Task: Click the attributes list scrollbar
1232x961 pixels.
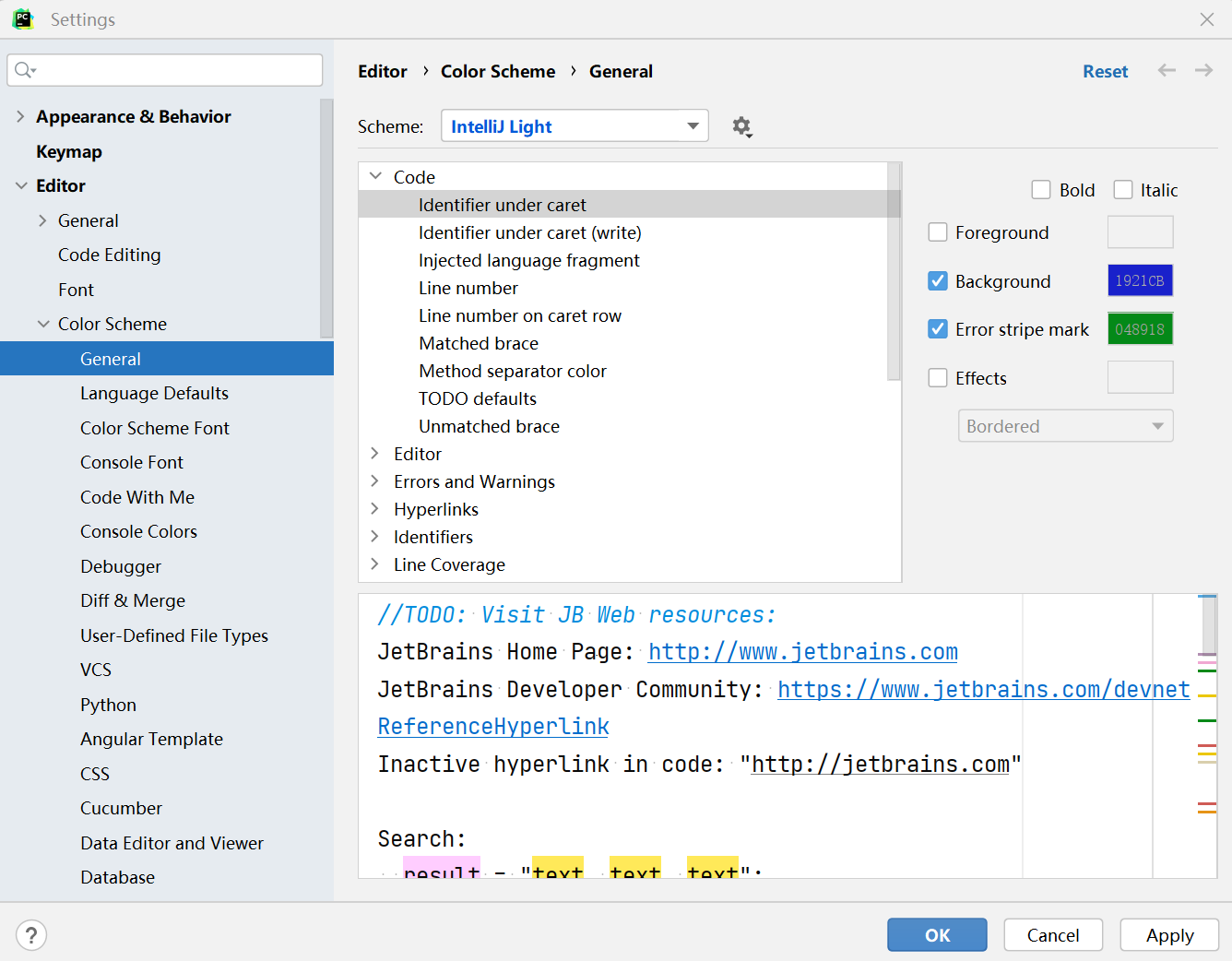Action: tap(894, 271)
